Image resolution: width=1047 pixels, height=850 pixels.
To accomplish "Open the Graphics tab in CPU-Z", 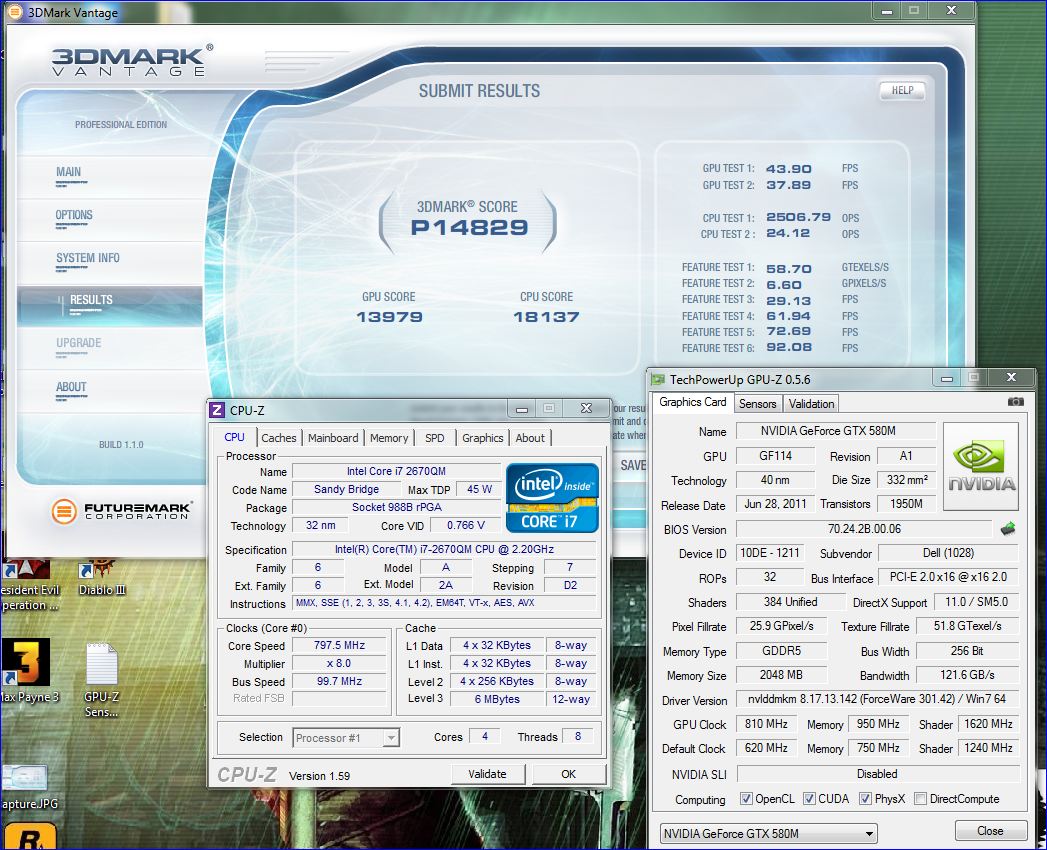I will (x=483, y=438).
